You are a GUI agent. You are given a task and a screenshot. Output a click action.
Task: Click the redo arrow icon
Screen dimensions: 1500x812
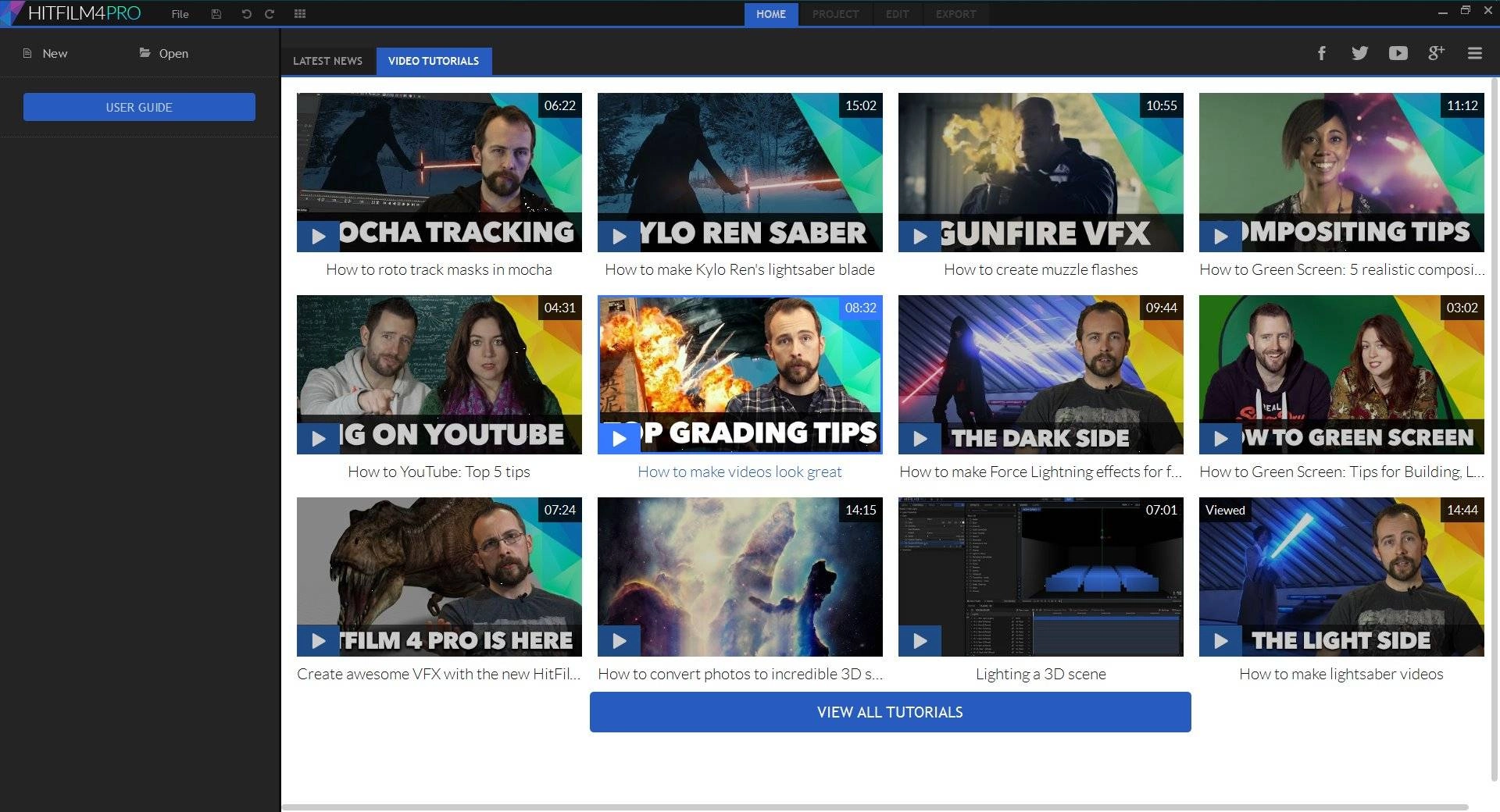coord(270,14)
